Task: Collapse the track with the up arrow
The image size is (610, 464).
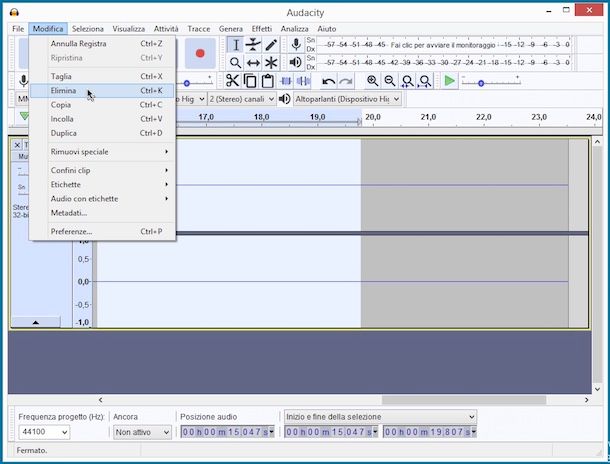Action: (x=36, y=322)
